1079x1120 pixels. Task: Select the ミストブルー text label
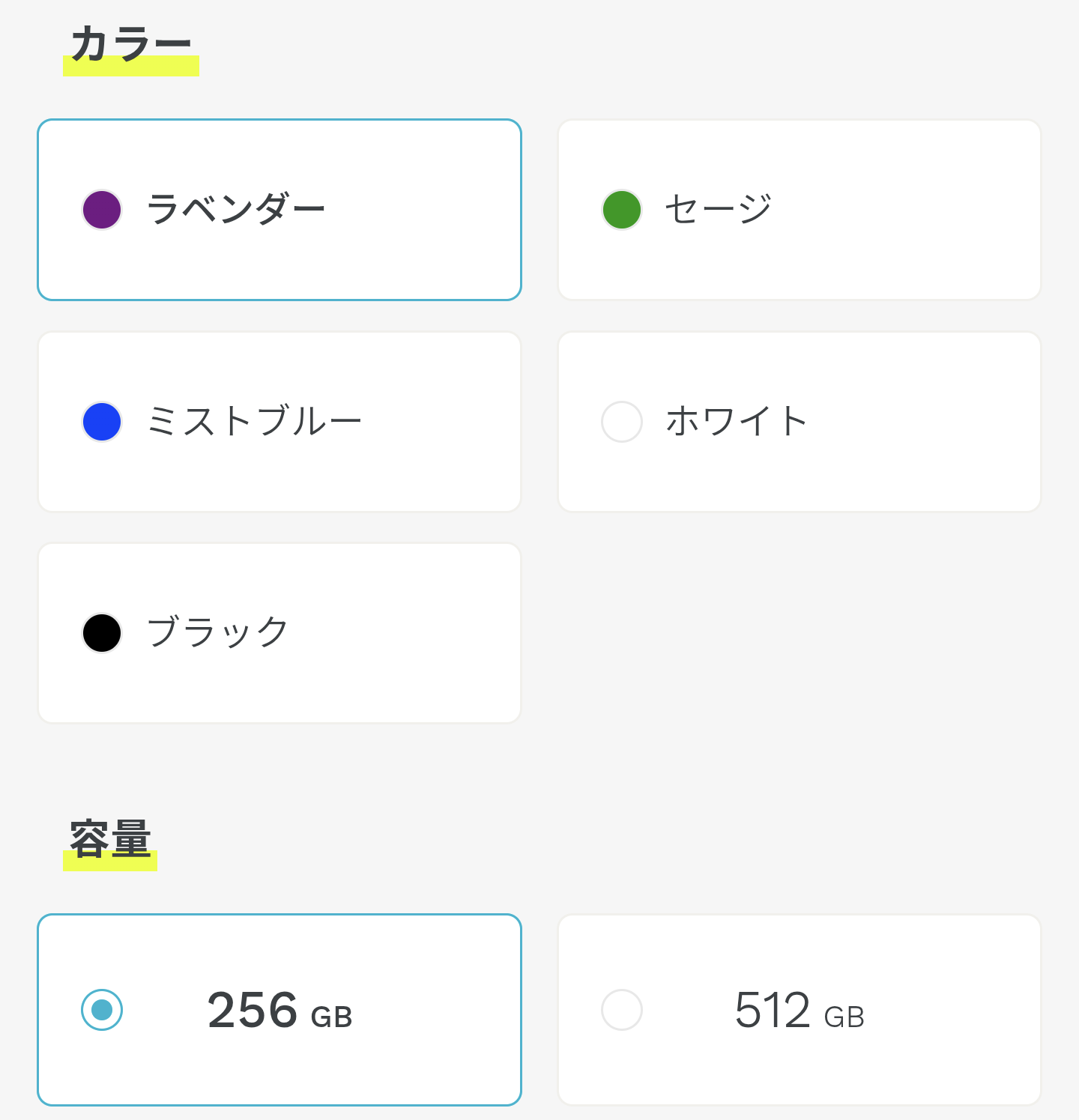254,421
